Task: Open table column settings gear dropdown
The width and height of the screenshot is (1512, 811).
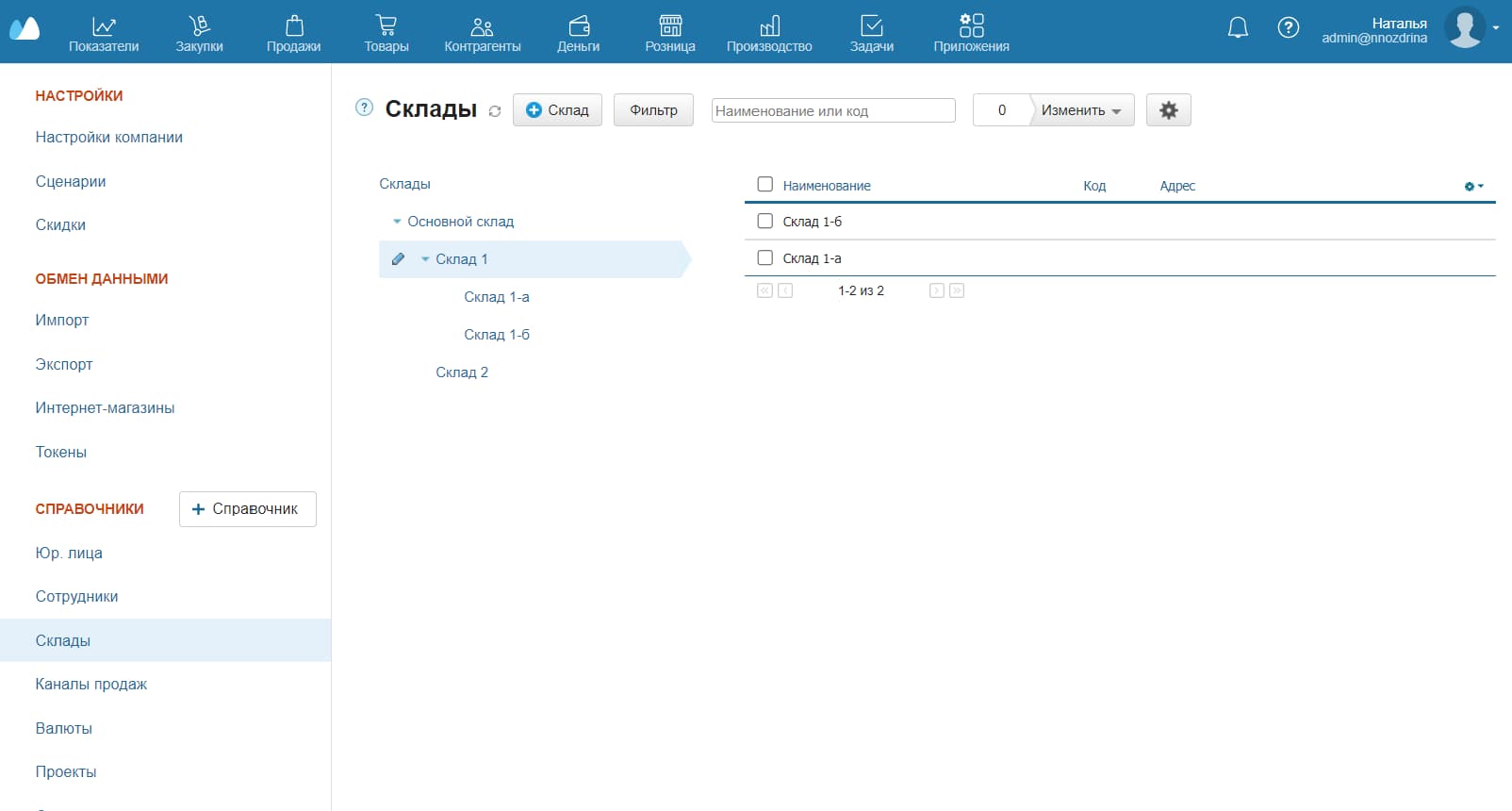Action: click(x=1473, y=187)
